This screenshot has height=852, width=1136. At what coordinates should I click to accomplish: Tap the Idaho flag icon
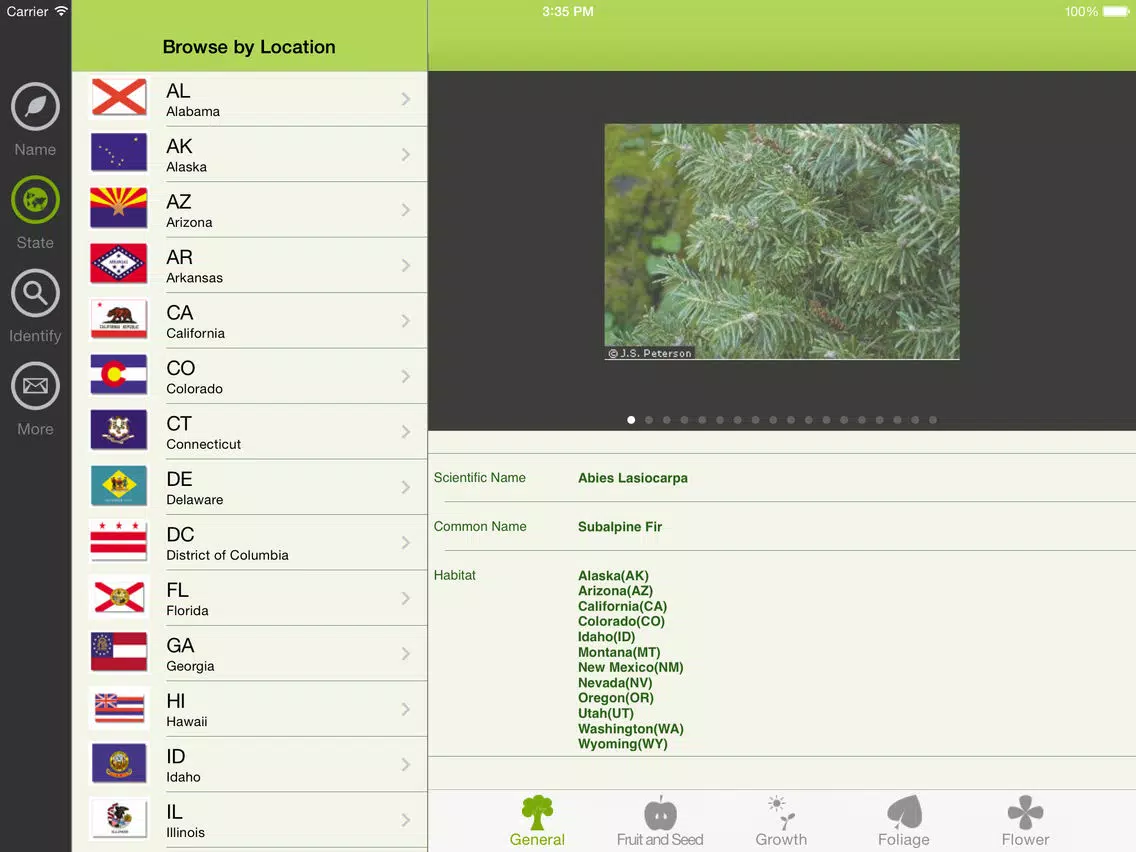tap(119, 764)
